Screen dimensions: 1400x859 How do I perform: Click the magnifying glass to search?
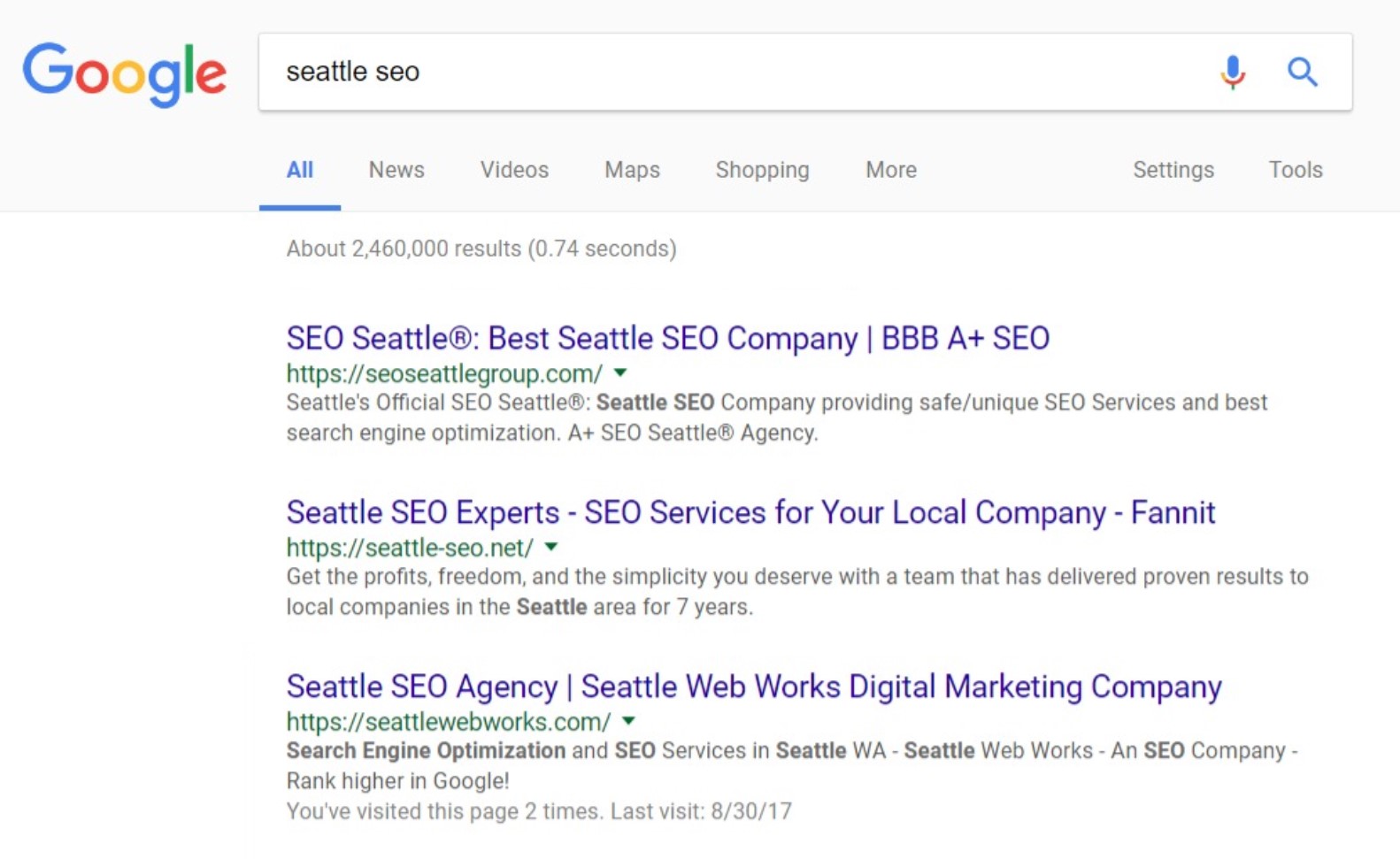coord(1302,72)
